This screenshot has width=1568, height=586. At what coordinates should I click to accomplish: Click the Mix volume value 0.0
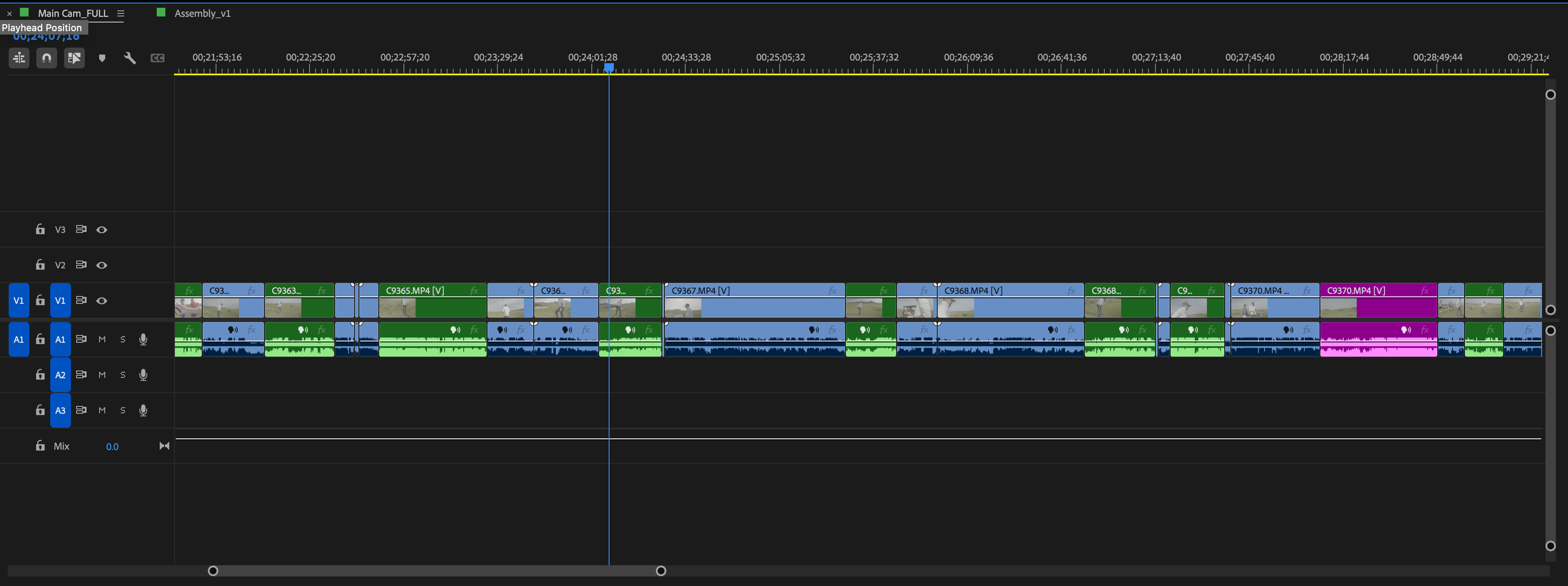(x=112, y=447)
